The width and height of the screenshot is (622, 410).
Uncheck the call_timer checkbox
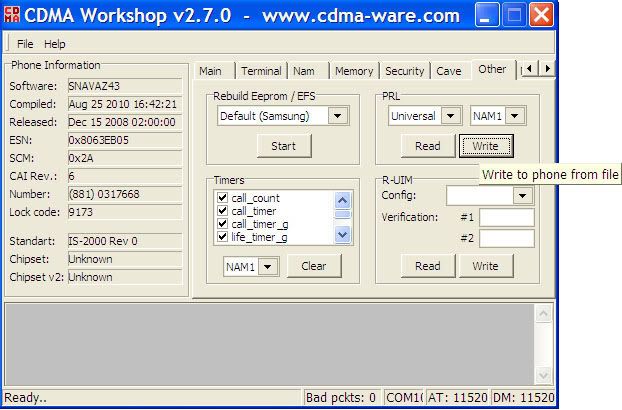point(223,211)
